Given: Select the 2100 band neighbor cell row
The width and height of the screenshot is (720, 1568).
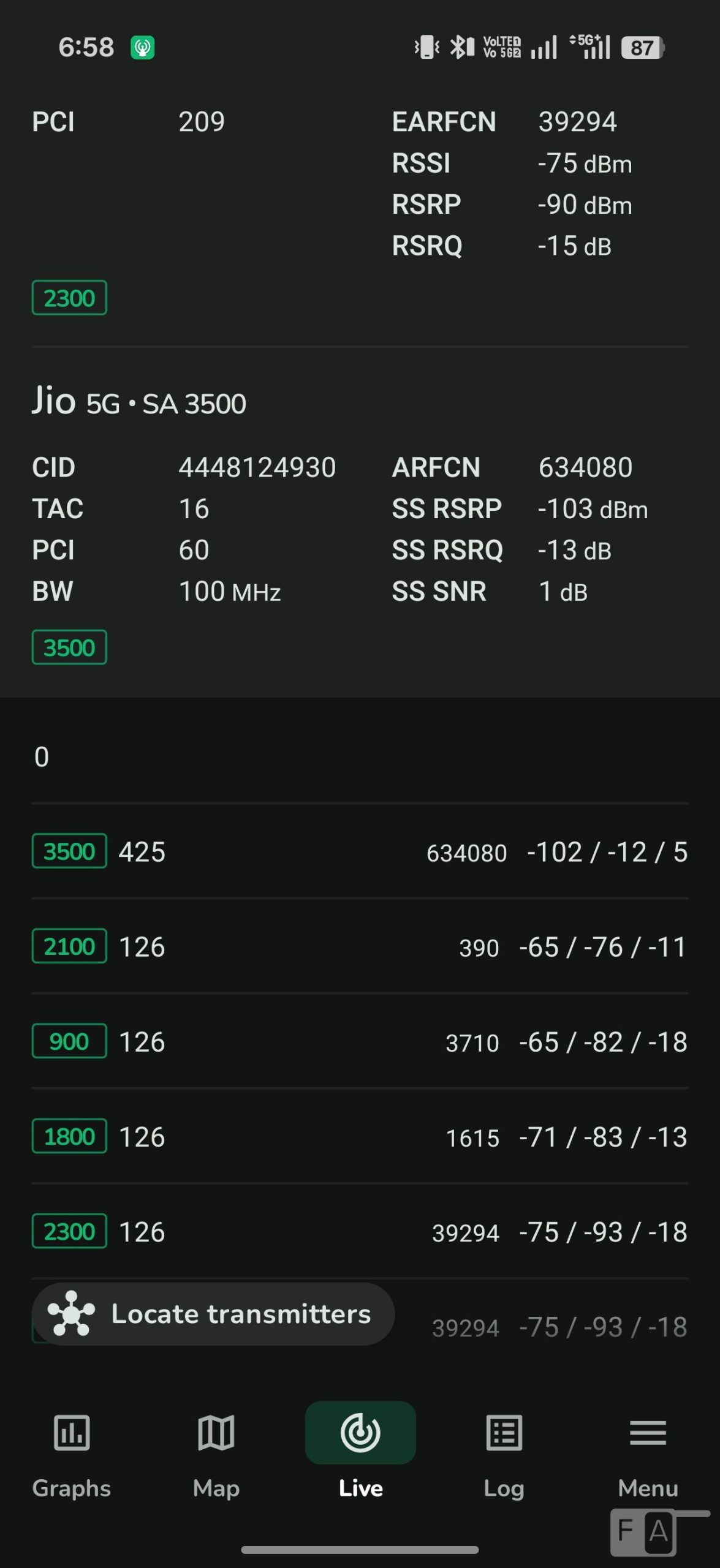Looking at the screenshot, I should [360, 947].
